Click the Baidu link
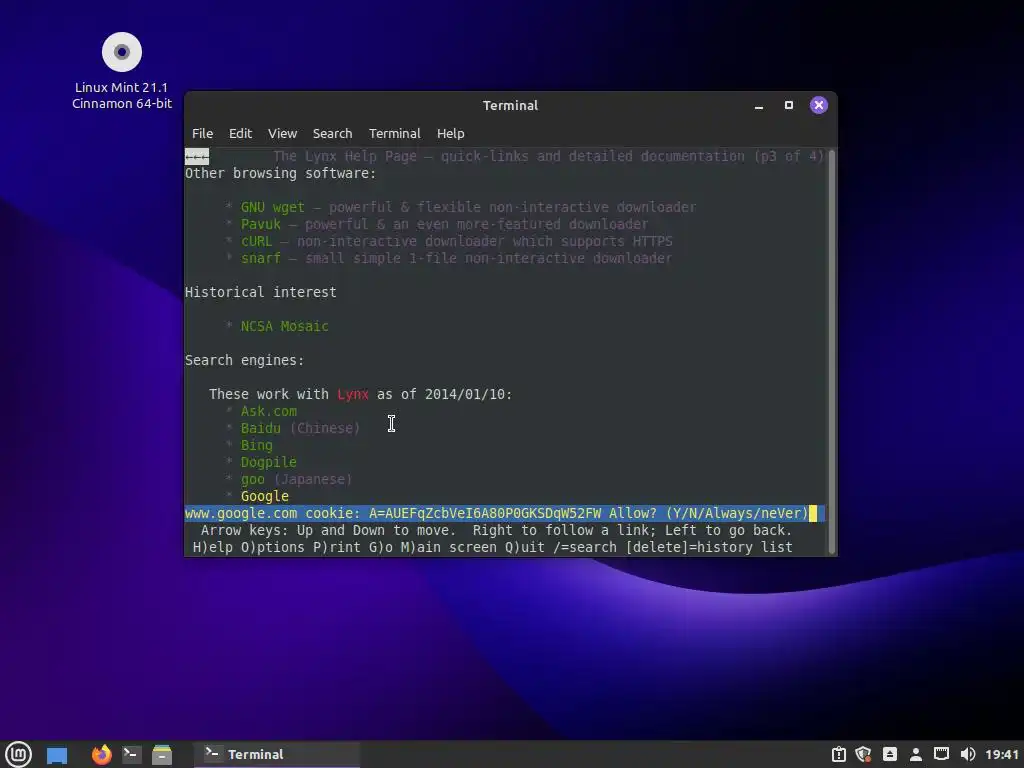 (x=261, y=428)
